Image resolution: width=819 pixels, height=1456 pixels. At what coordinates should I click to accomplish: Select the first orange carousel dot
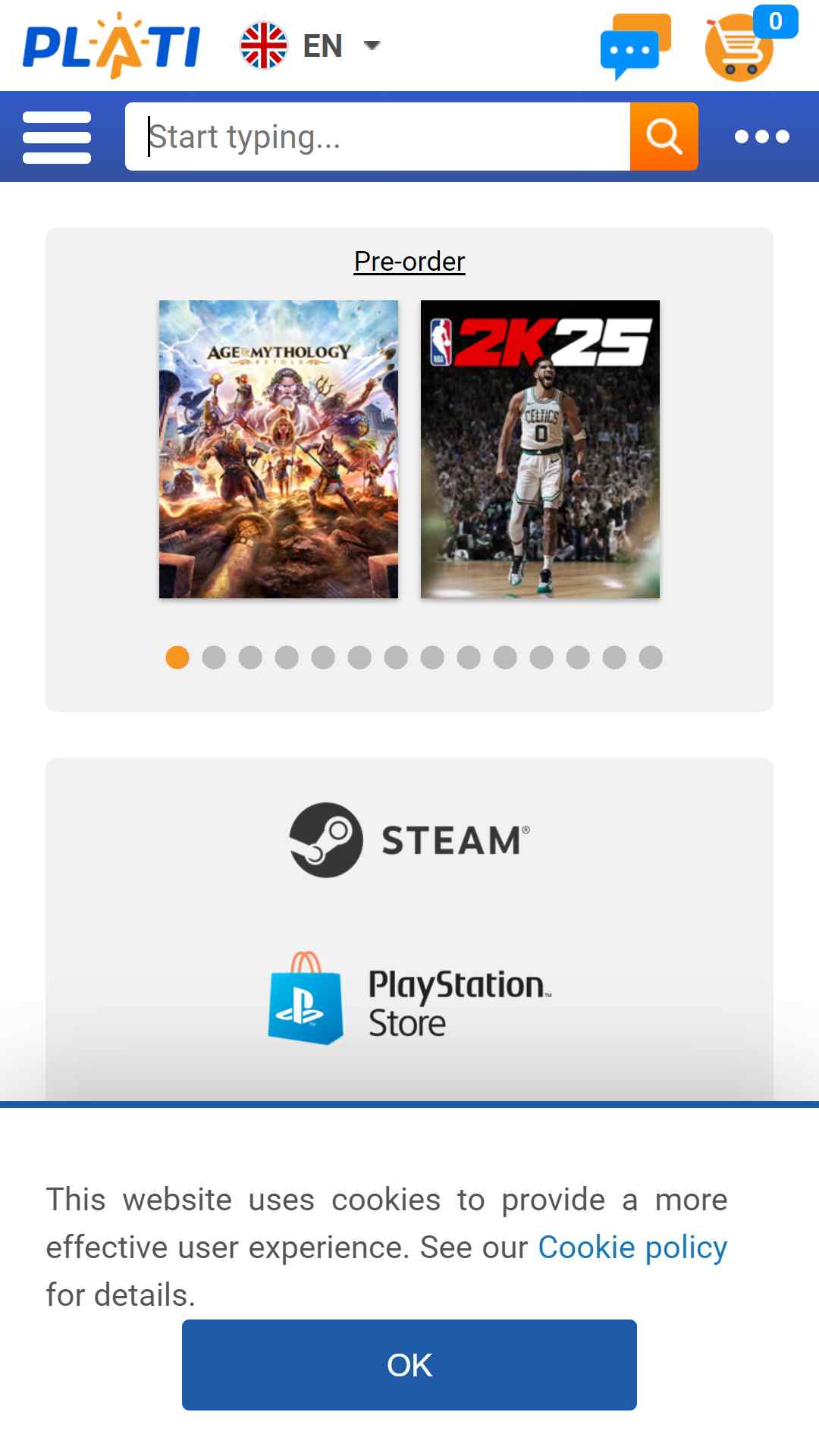point(177,657)
